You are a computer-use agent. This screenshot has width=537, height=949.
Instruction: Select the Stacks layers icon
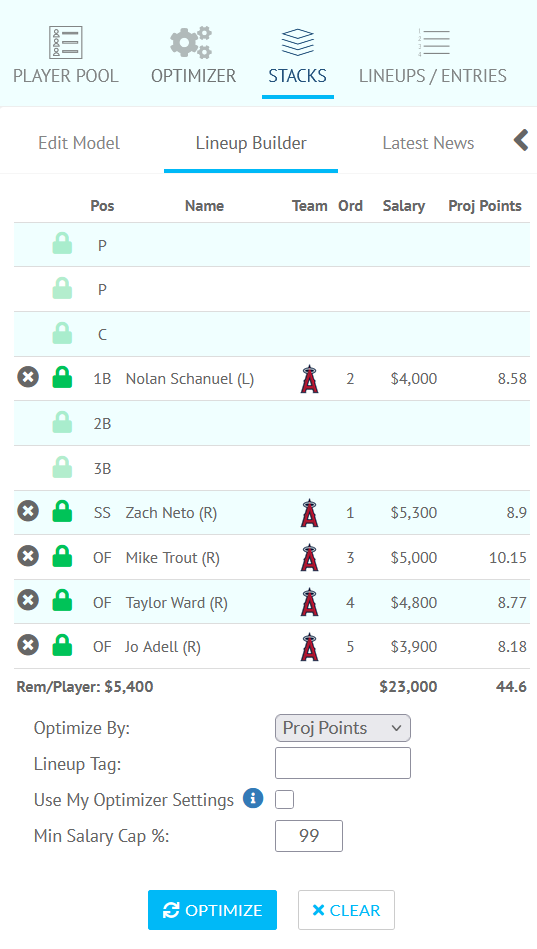297,42
